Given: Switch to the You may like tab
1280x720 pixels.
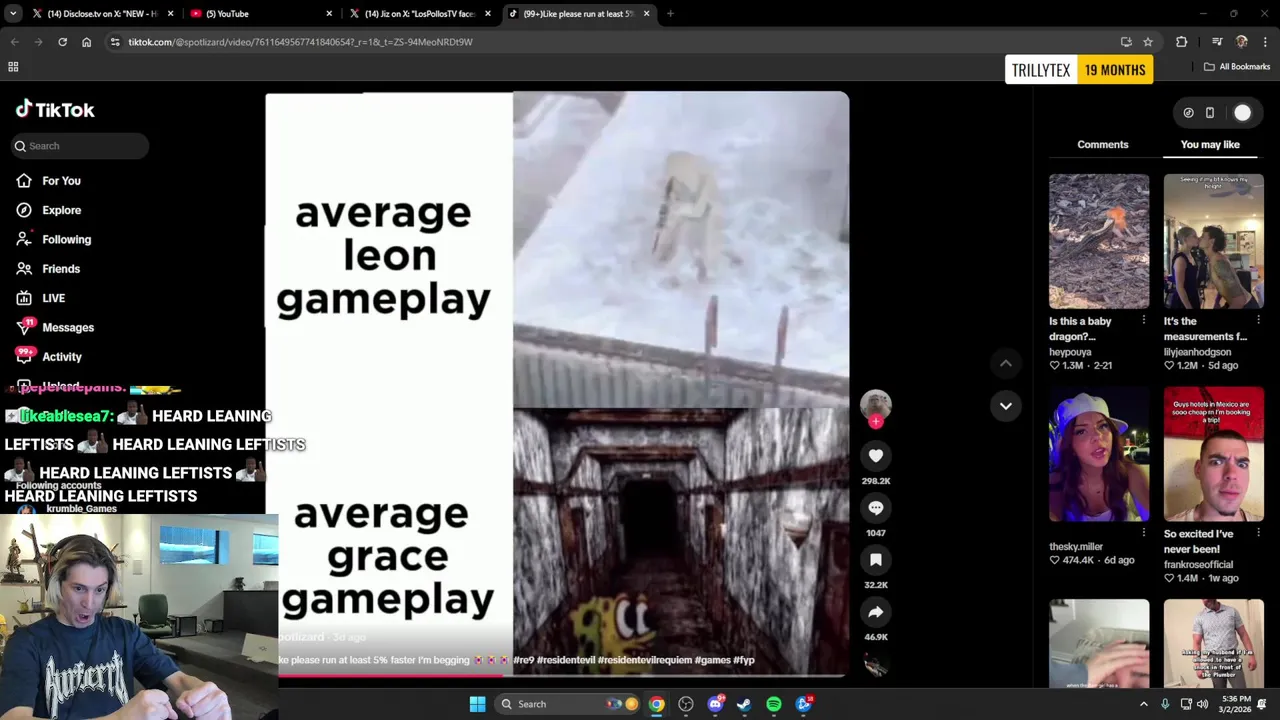Looking at the screenshot, I should [1209, 145].
